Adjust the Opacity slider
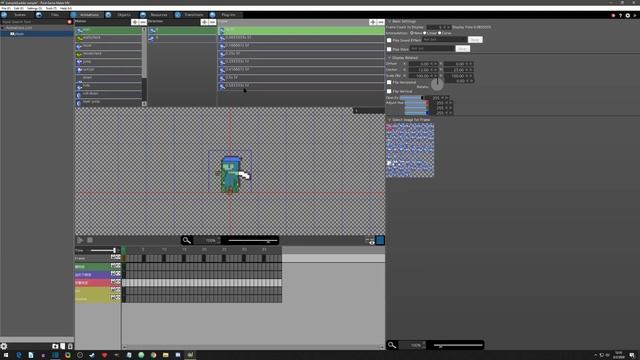Viewport: 640px width, 360px height. tap(411, 98)
